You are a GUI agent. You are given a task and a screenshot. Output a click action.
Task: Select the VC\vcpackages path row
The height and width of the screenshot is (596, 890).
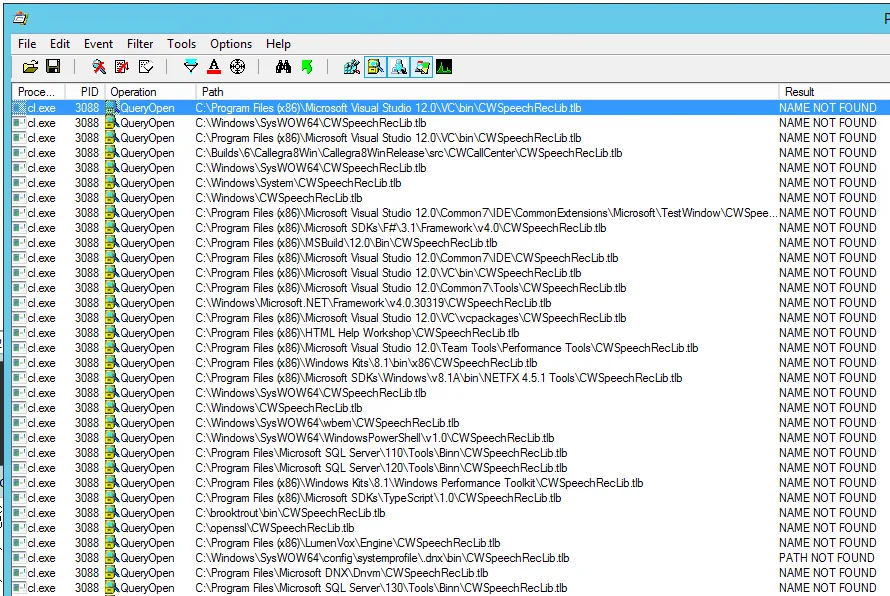[451, 318]
